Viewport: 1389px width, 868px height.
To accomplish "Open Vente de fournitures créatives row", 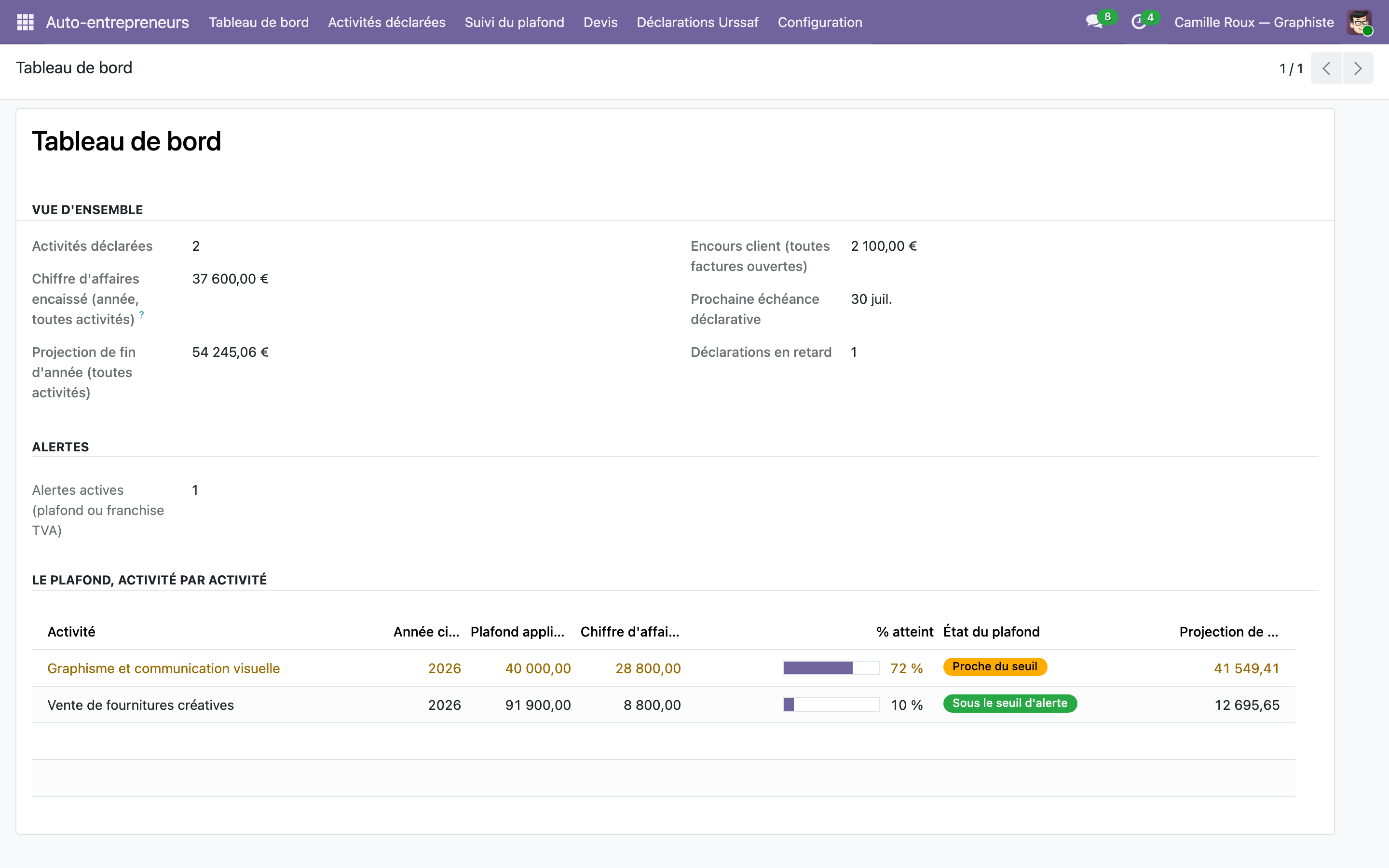I will [664, 705].
